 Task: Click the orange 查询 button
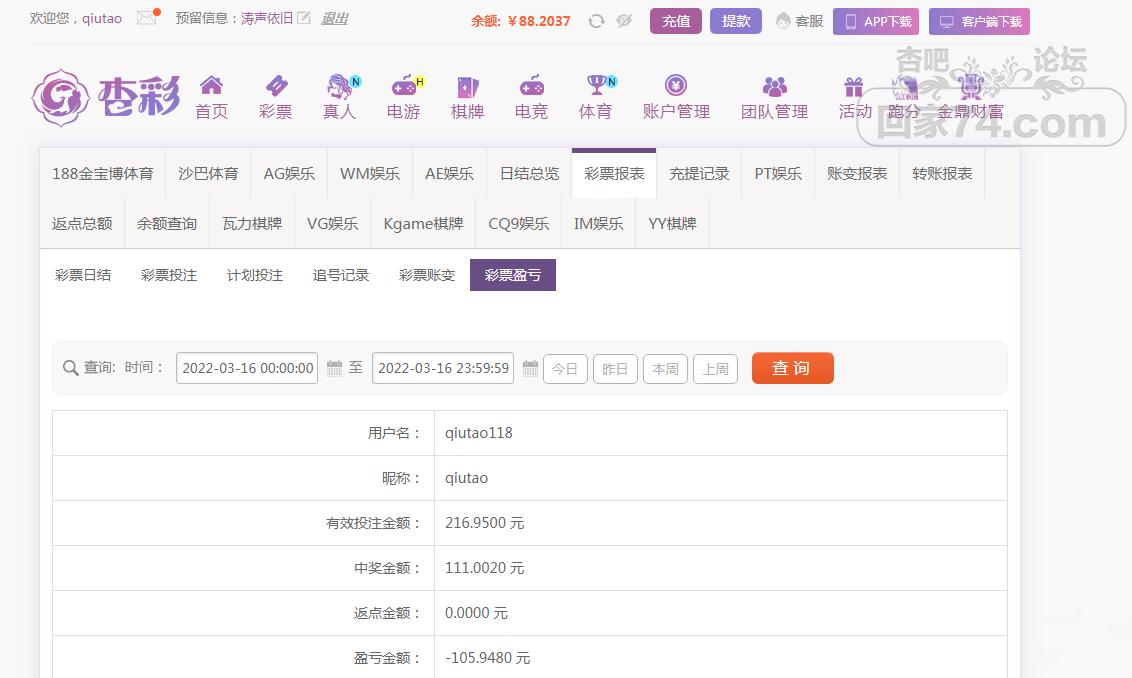coord(792,368)
